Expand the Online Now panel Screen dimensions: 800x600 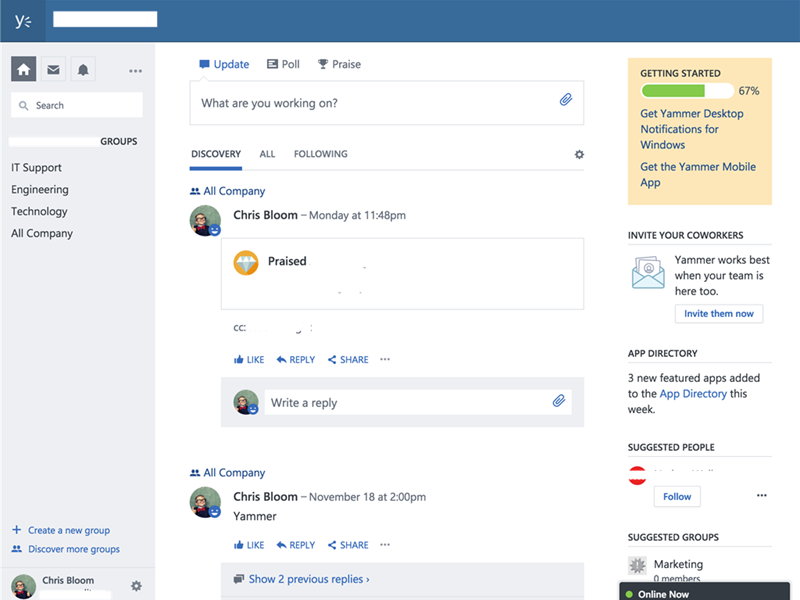(x=665, y=592)
